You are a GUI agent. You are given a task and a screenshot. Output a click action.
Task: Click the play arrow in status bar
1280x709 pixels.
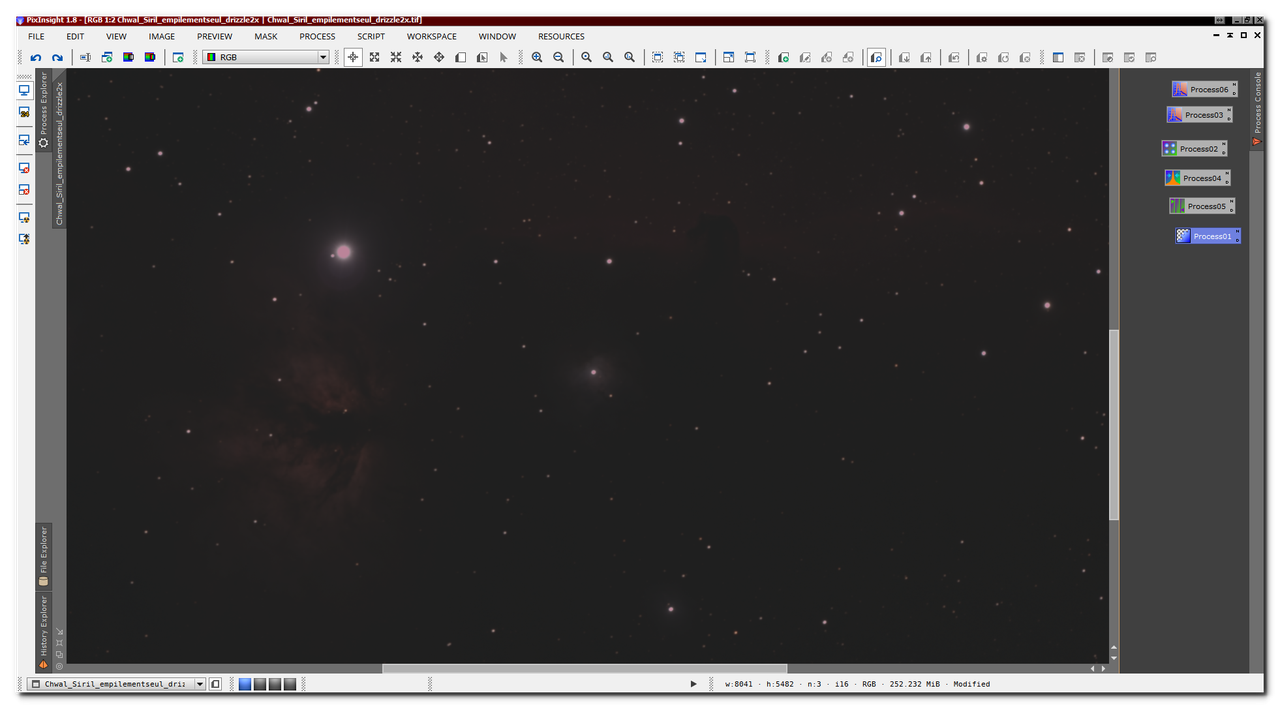point(693,684)
